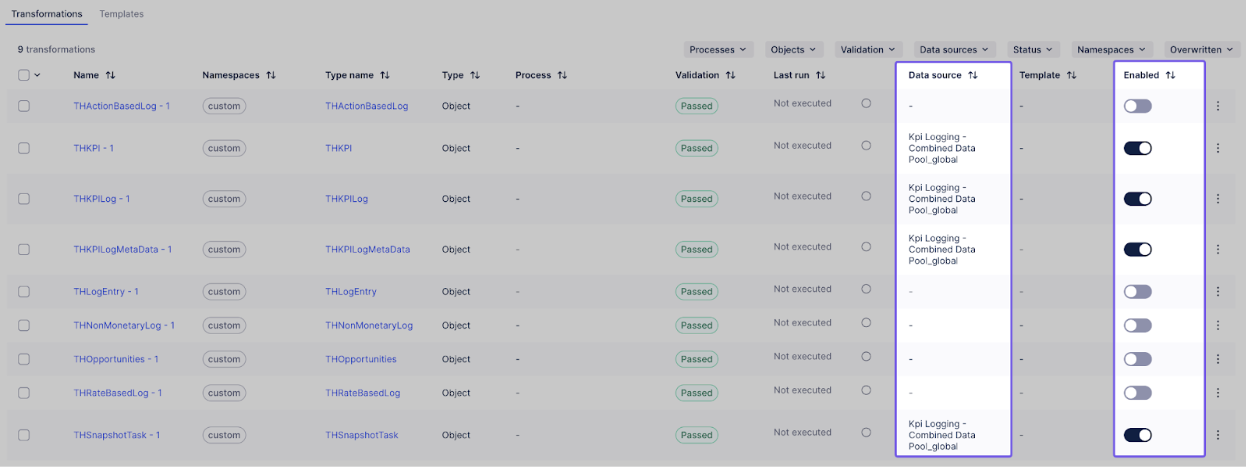The width and height of the screenshot is (1246, 474).
Task: Open the Namespaces filter dropdown
Action: tap(1112, 49)
